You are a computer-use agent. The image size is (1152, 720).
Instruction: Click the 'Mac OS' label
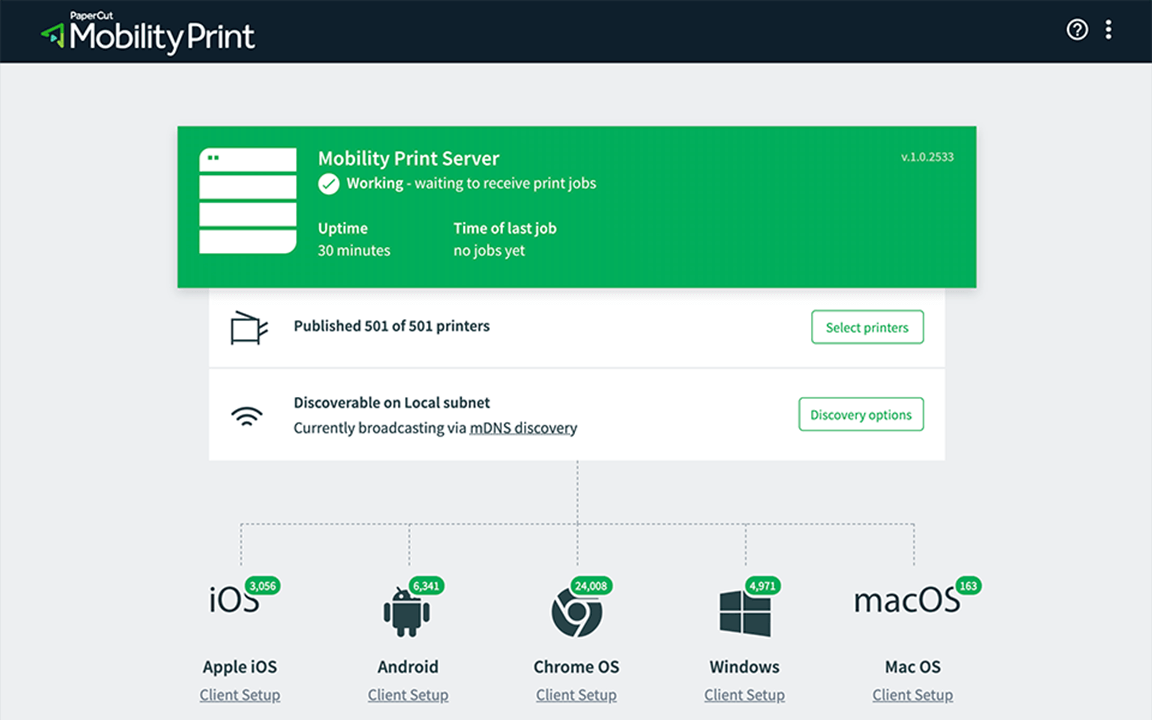(x=912, y=666)
